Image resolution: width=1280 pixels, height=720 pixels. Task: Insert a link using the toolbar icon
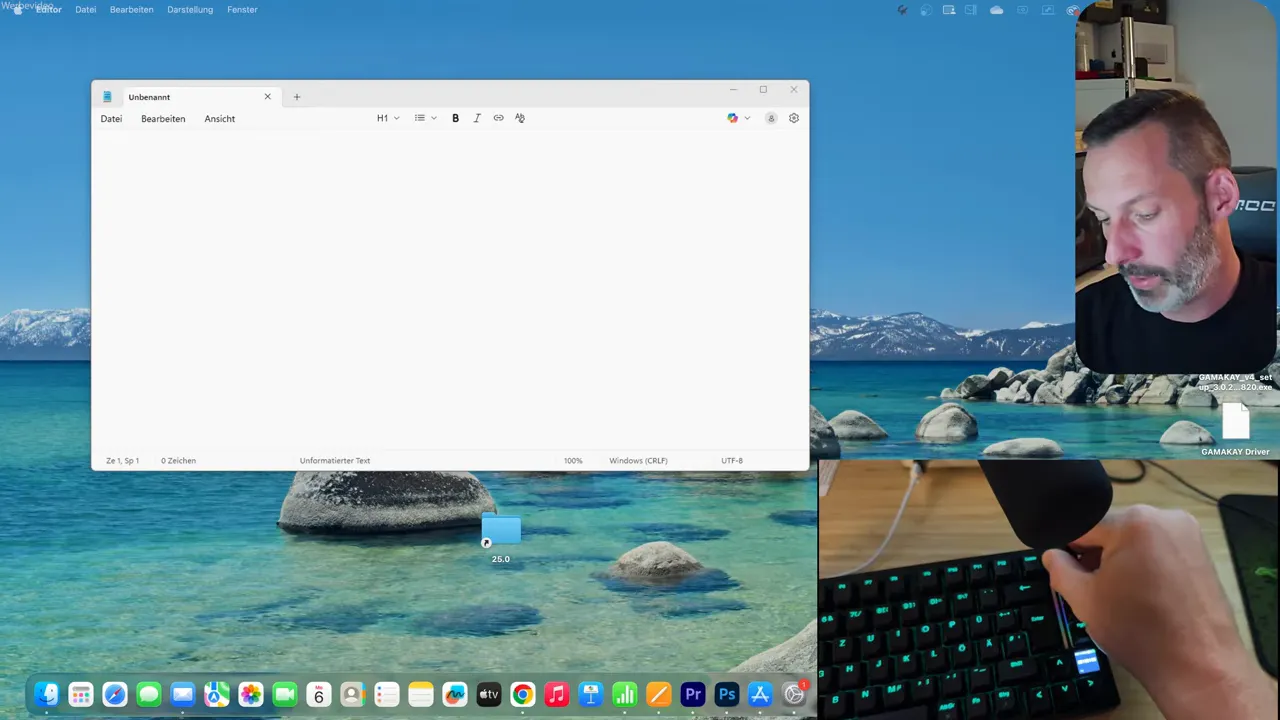[x=498, y=118]
